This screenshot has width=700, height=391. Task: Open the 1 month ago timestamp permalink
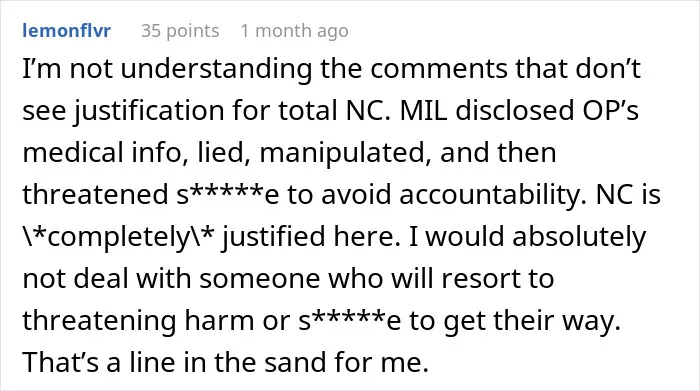pyautogui.click(x=295, y=31)
